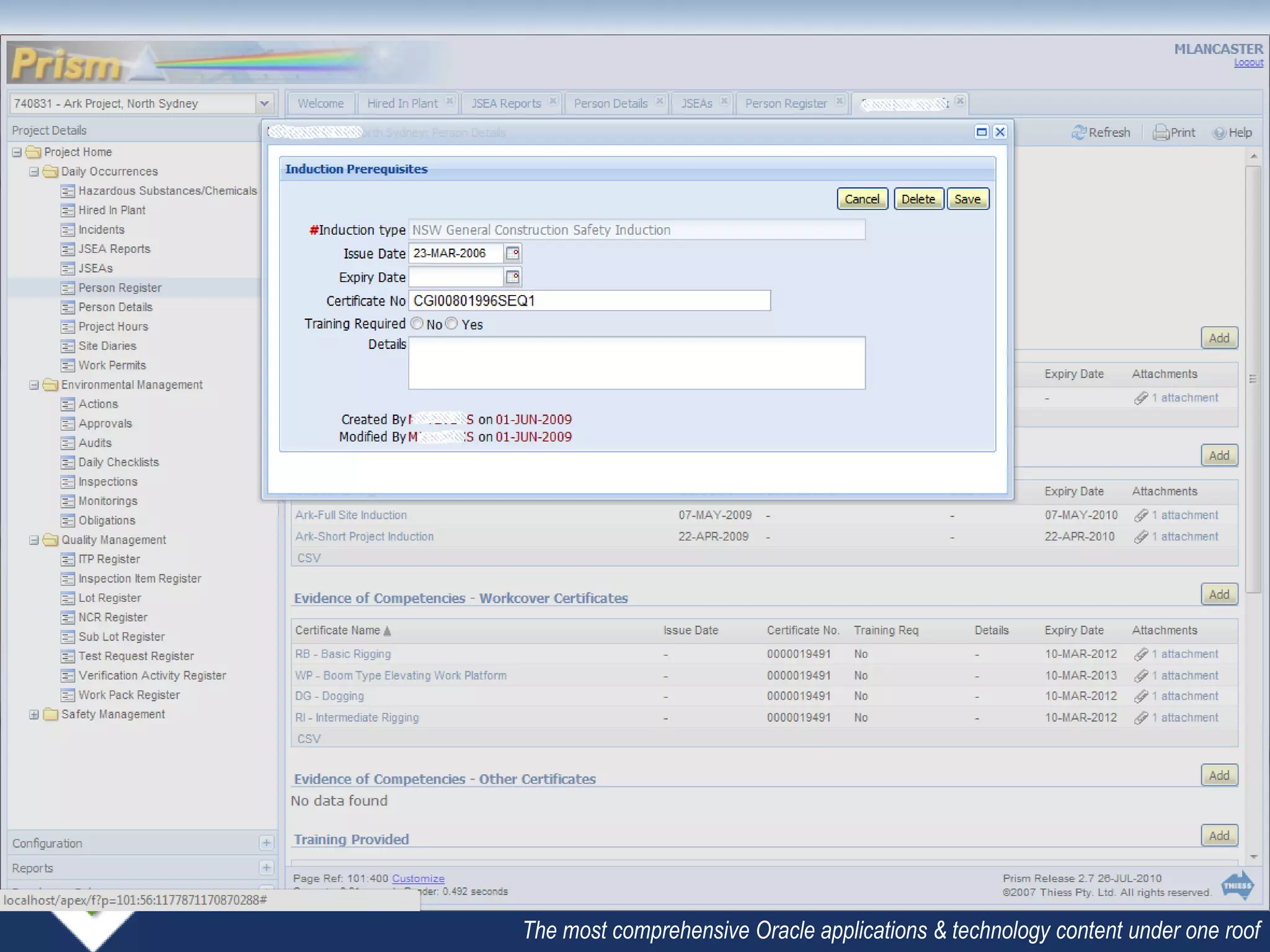
Task: Add a Workcover Certificate
Action: click(x=1219, y=594)
